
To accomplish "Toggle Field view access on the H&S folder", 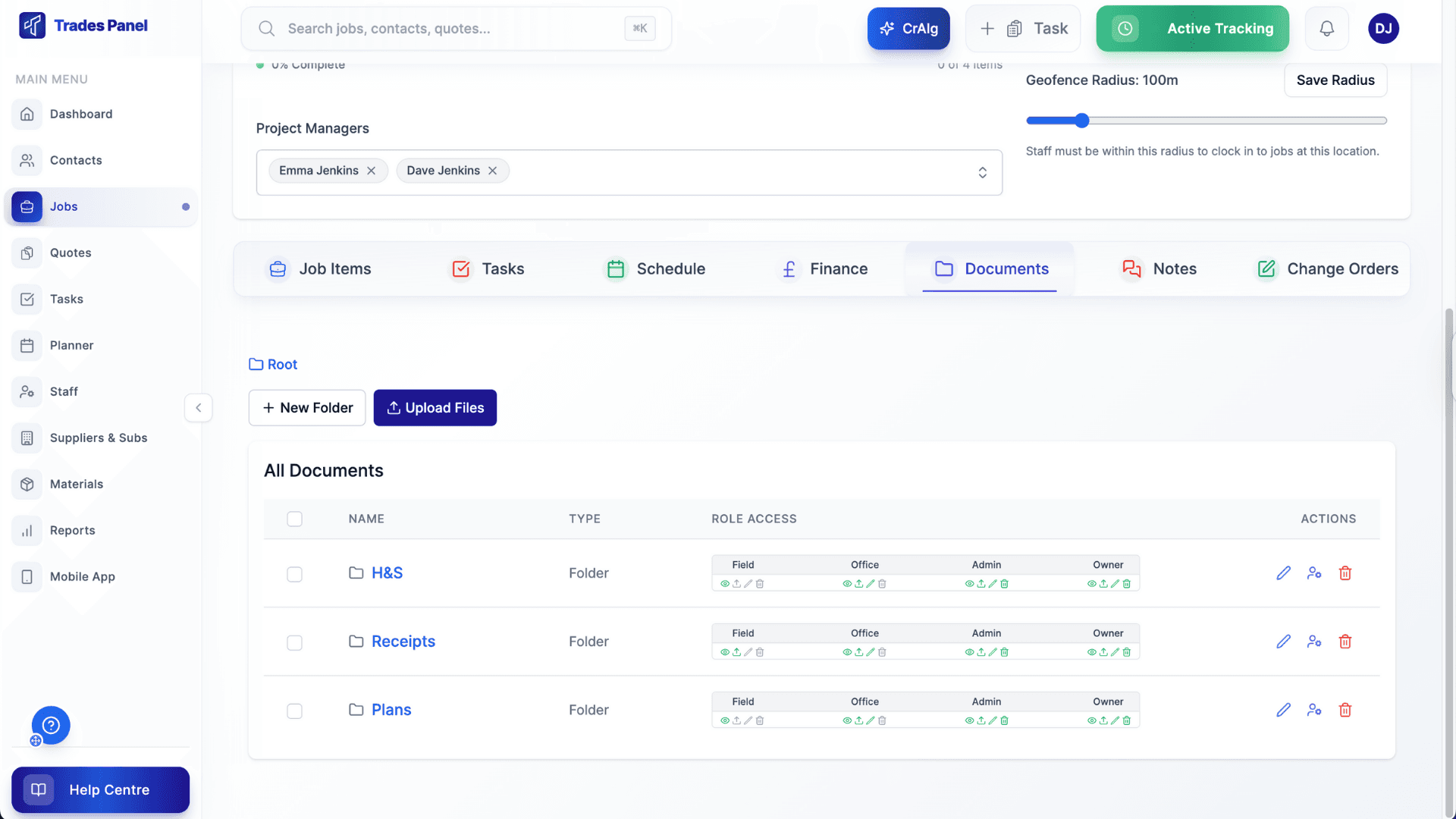I will [x=726, y=583].
